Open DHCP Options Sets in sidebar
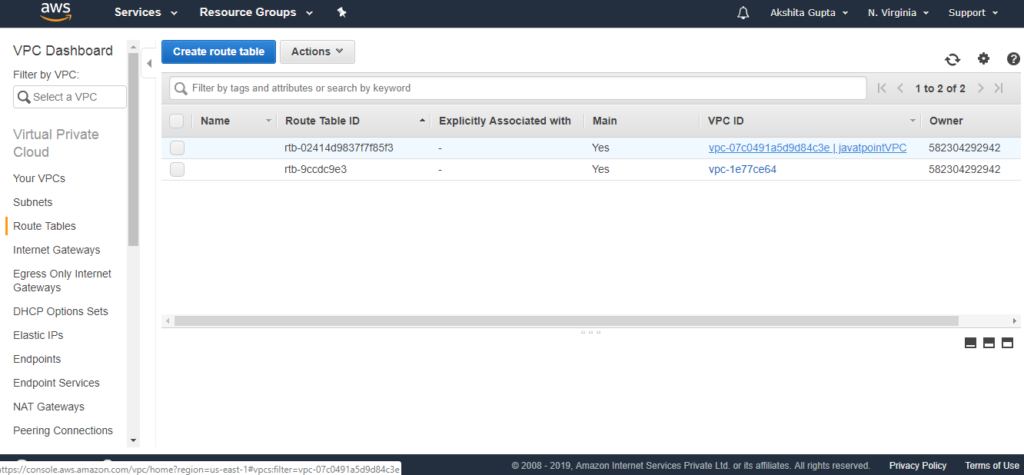This screenshot has width=1024, height=475. pyautogui.click(x=61, y=312)
